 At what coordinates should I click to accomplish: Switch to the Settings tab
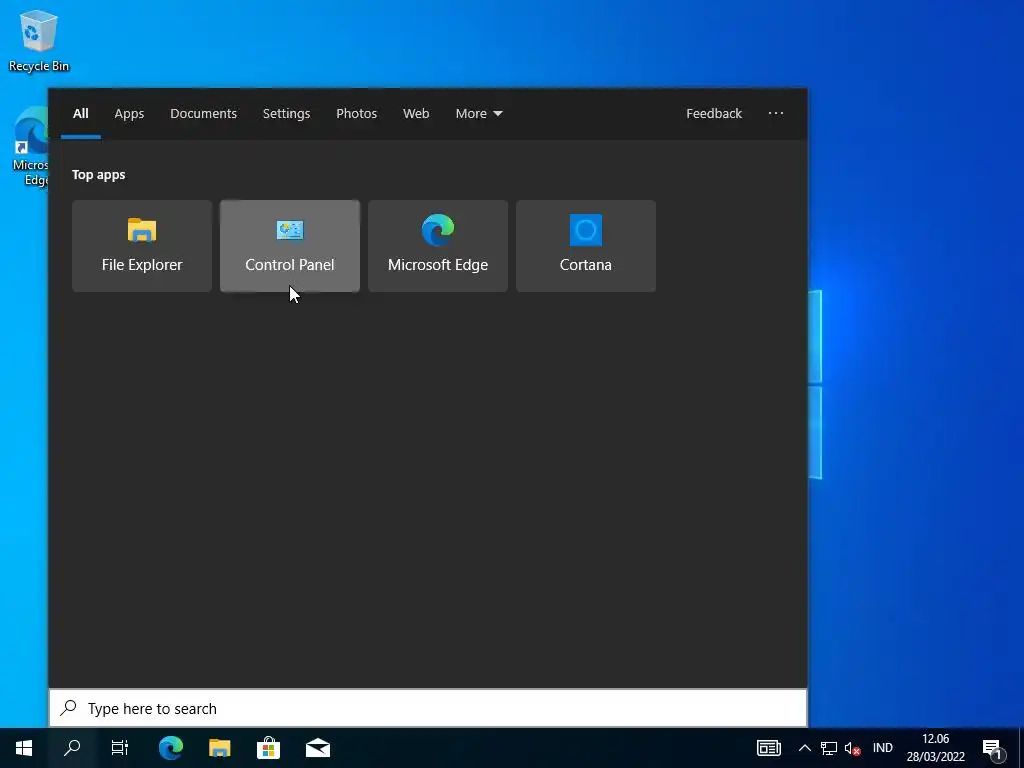286,114
